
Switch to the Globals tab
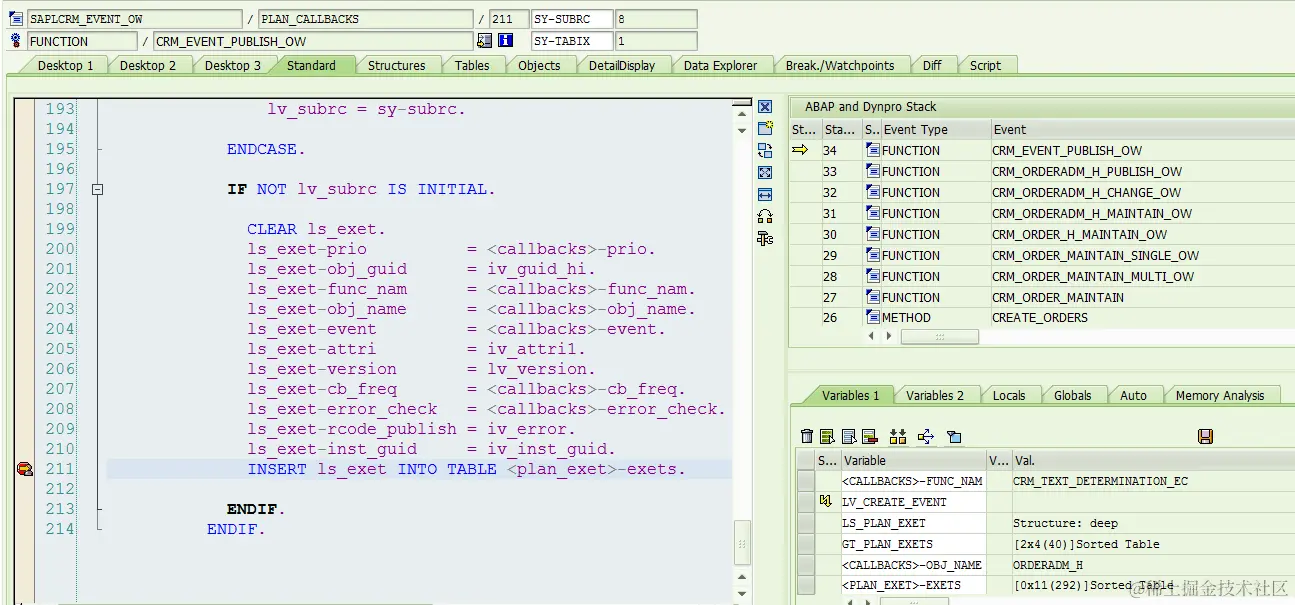pyautogui.click(x=1072, y=395)
